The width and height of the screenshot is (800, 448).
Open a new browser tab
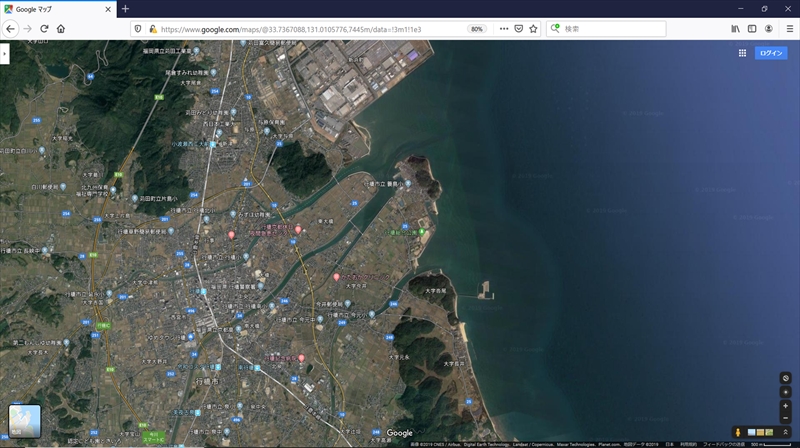click(x=125, y=9)
